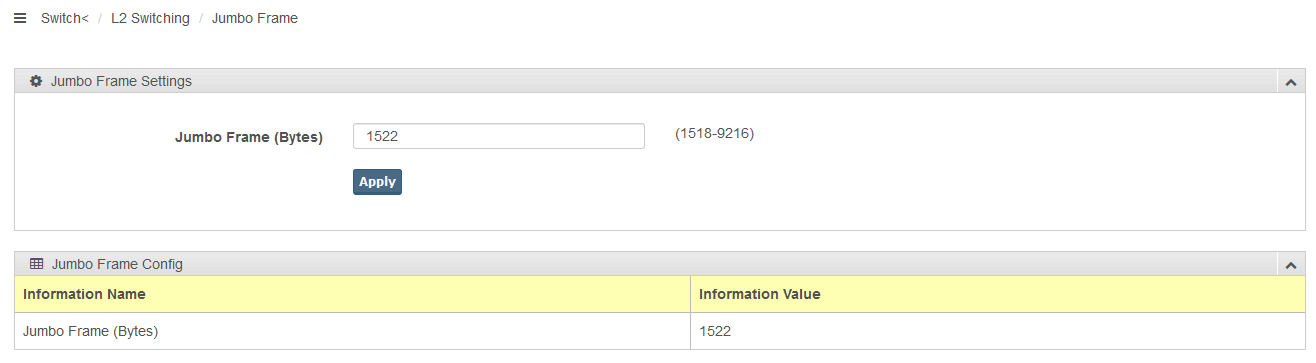This screenshot has height=363, width=1316.
Task: Click the Jumbo Frame (Bytes) table cell
Action: [x=353, y=331]
